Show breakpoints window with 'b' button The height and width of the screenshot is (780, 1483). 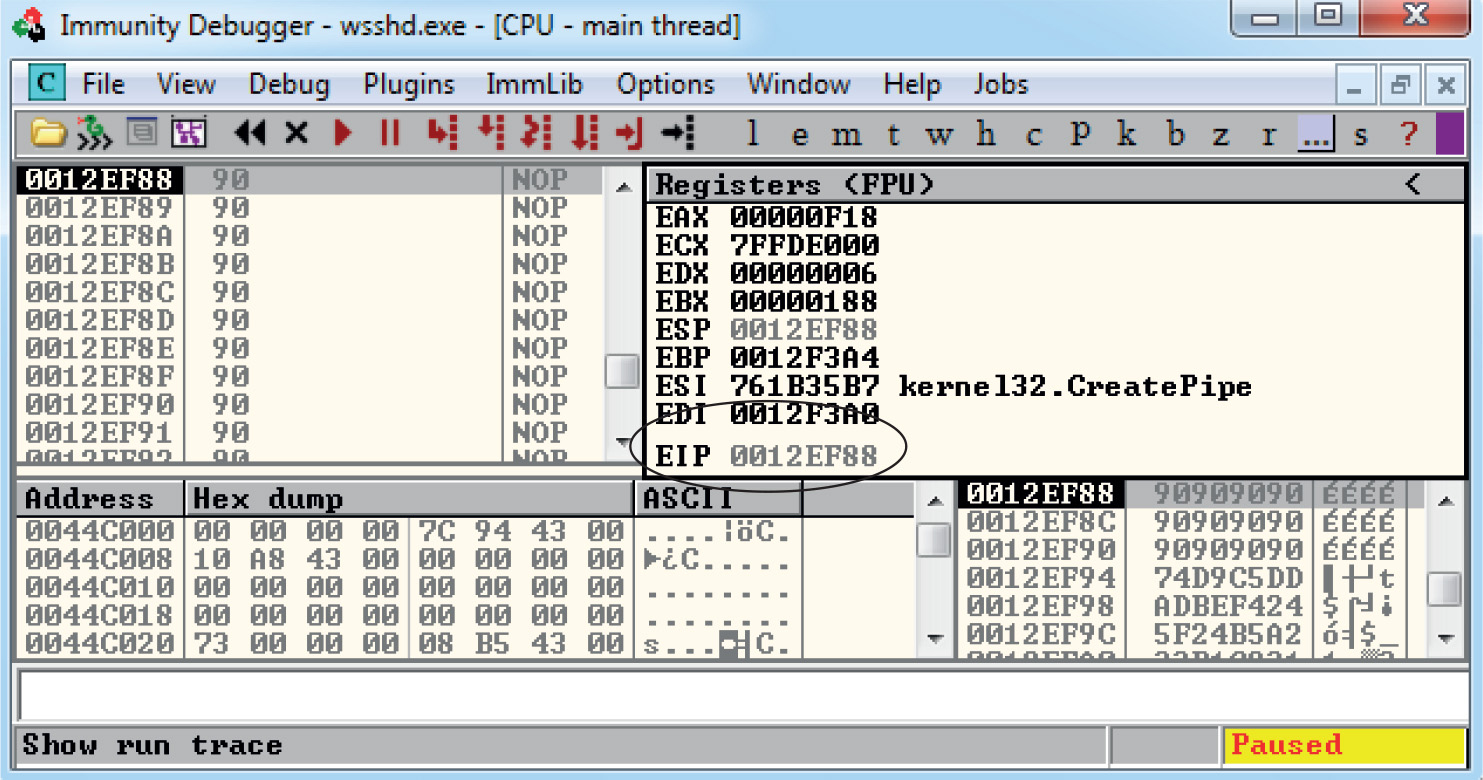coord(1176,134)
